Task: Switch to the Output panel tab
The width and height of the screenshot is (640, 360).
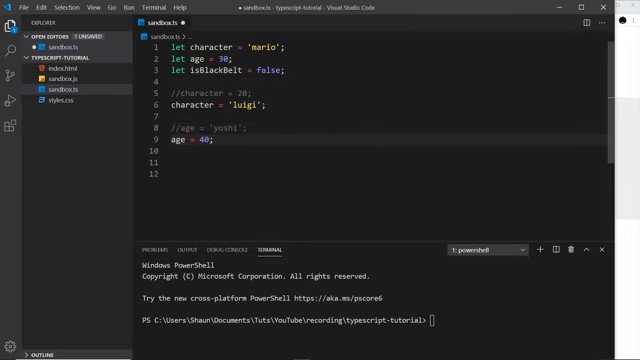Action: (187, 250)
